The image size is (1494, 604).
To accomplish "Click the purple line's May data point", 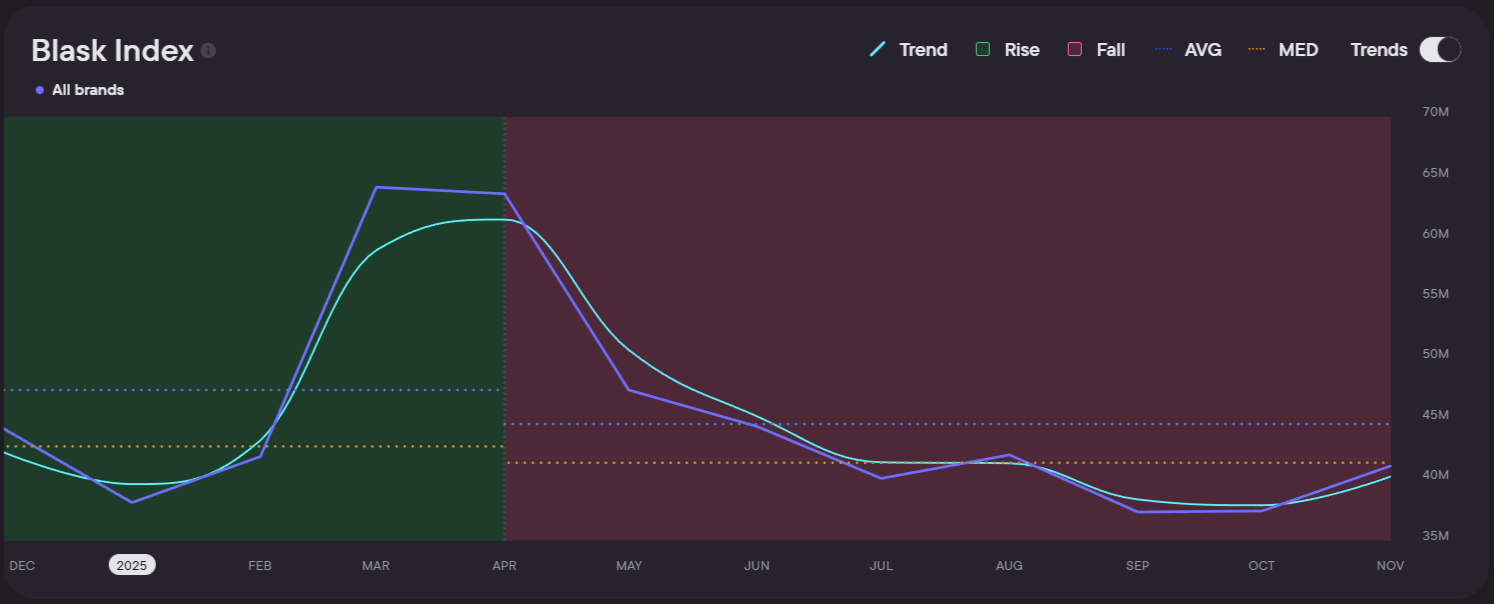I will point(629,390).
